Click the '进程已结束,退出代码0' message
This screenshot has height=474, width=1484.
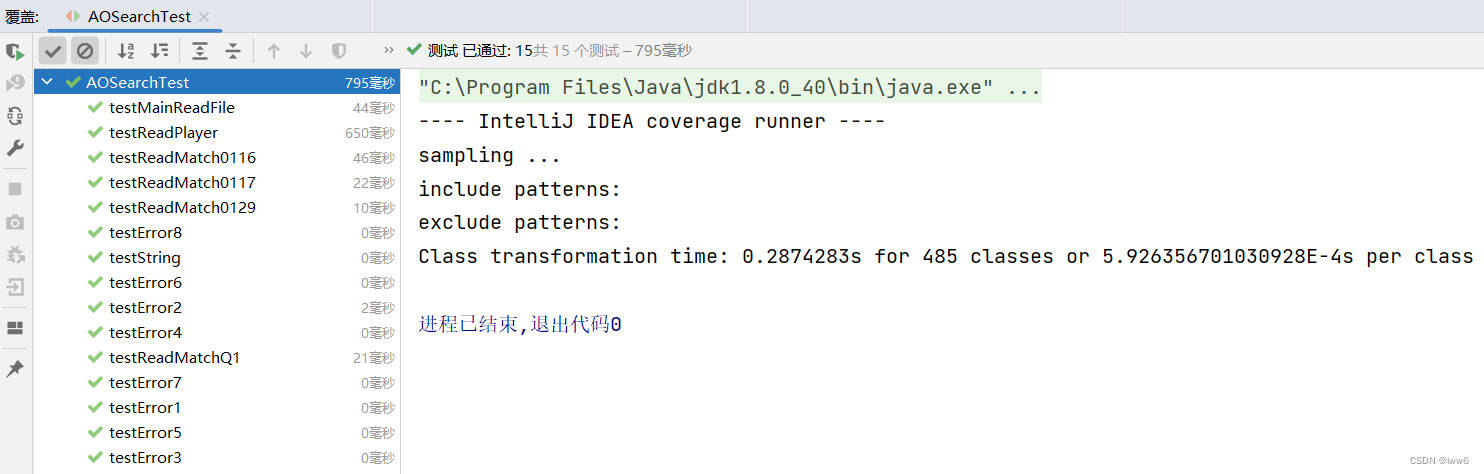[x=520, y=325]
